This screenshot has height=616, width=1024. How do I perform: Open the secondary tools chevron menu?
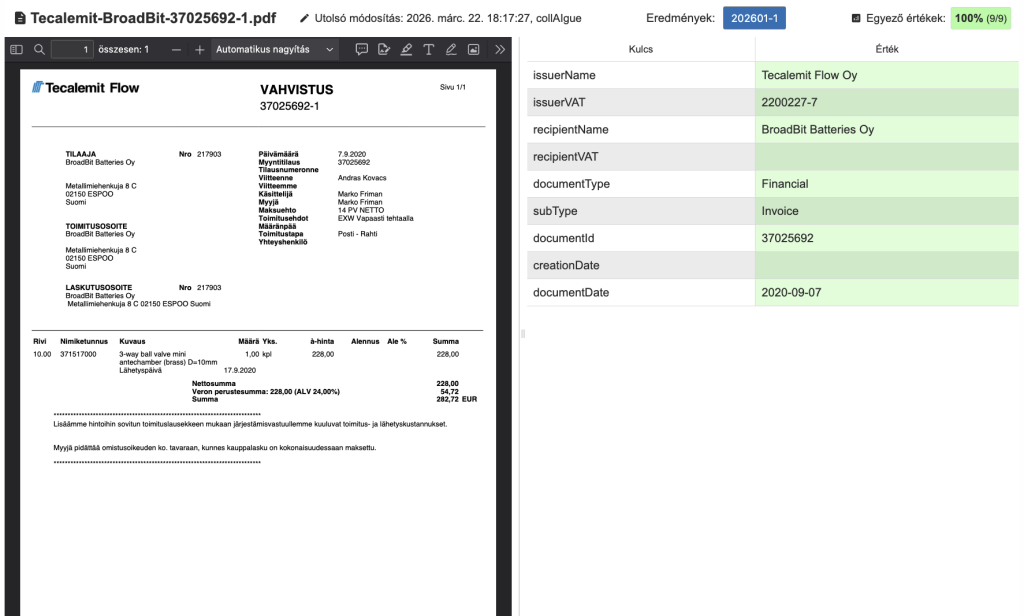(x=500, y=50)
